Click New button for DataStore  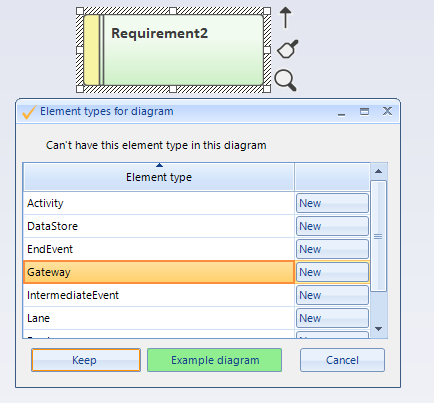tap(332, 226)
